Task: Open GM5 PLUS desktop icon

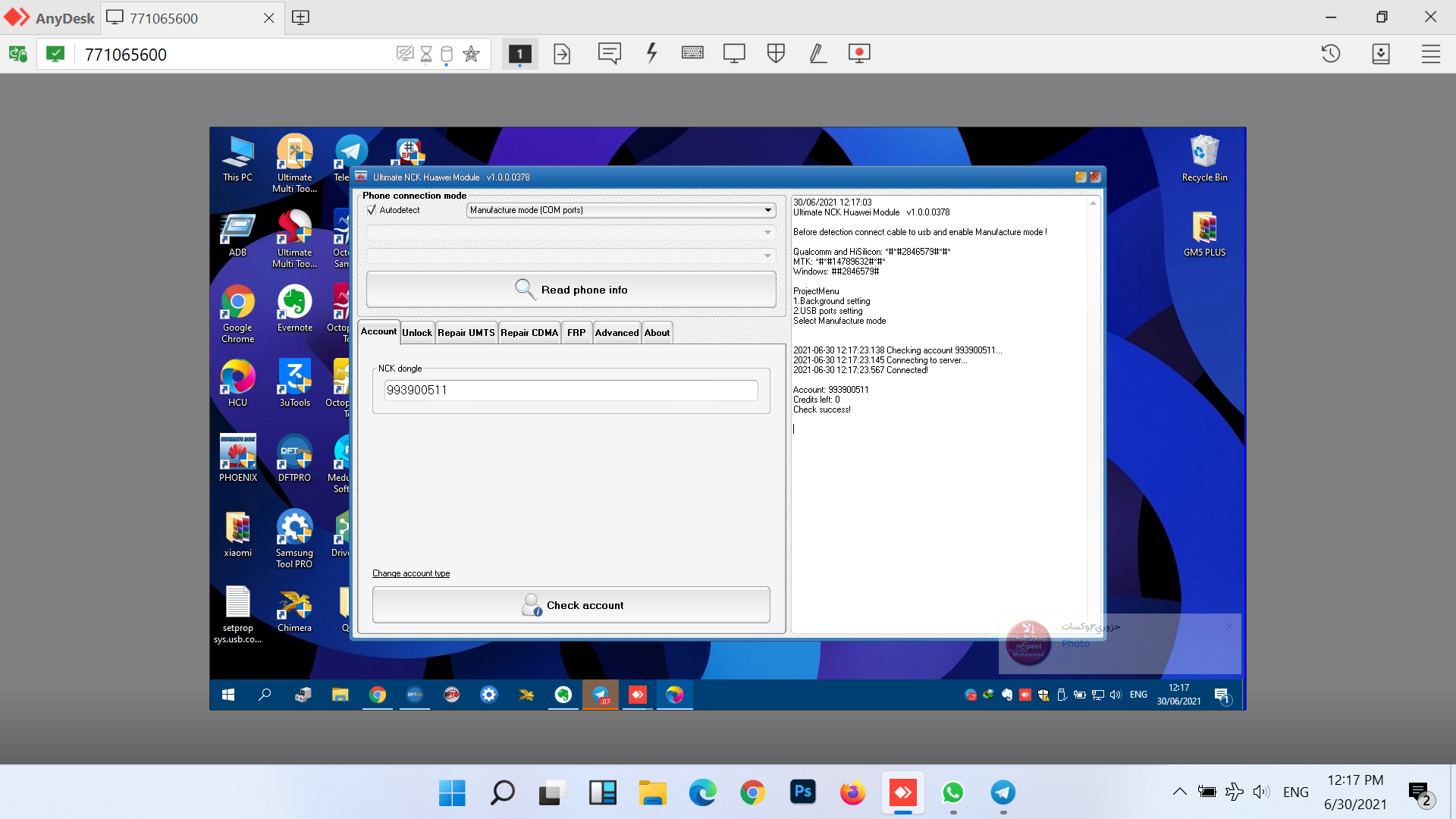Action: [1204, 234]
